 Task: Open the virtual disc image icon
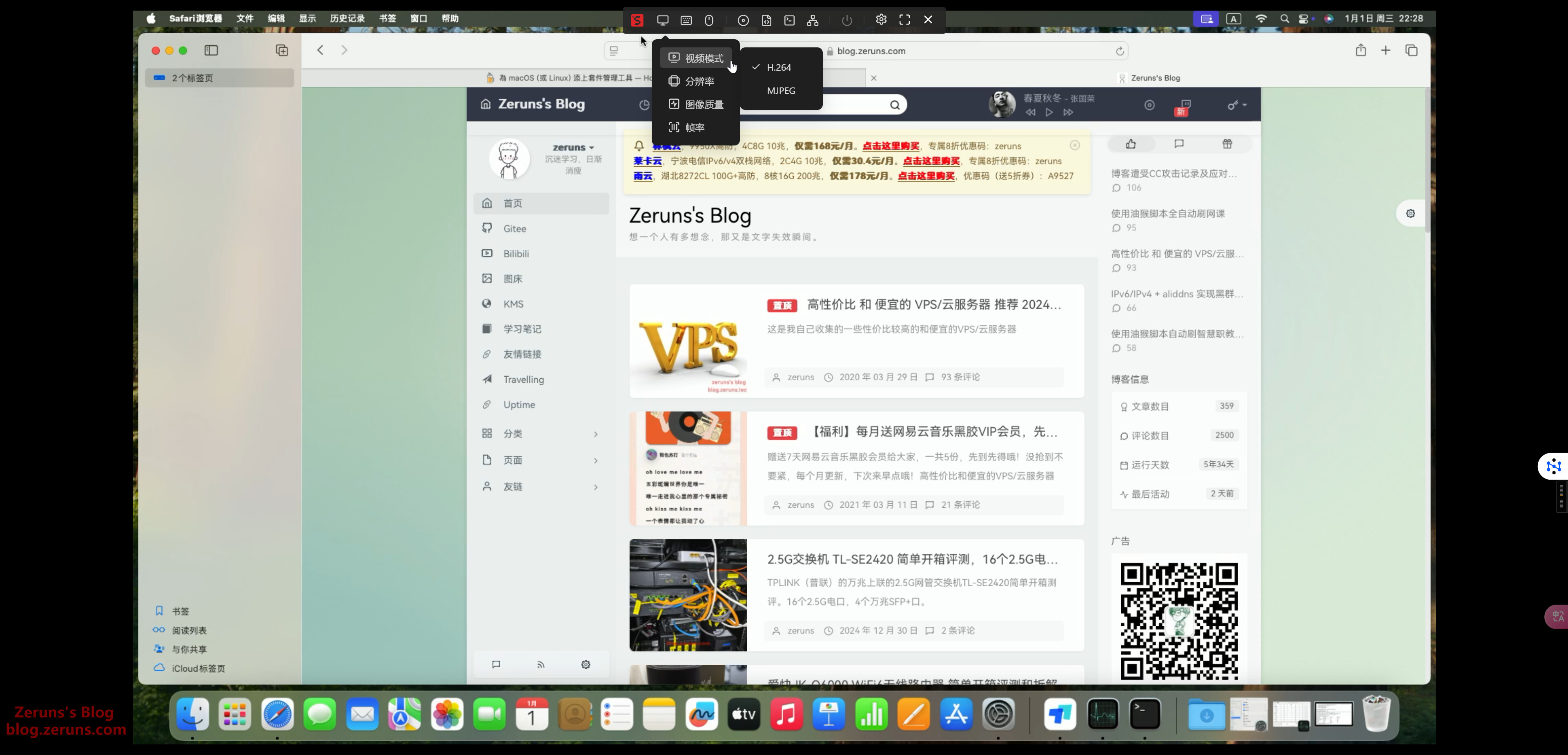(x=743, y=20)
